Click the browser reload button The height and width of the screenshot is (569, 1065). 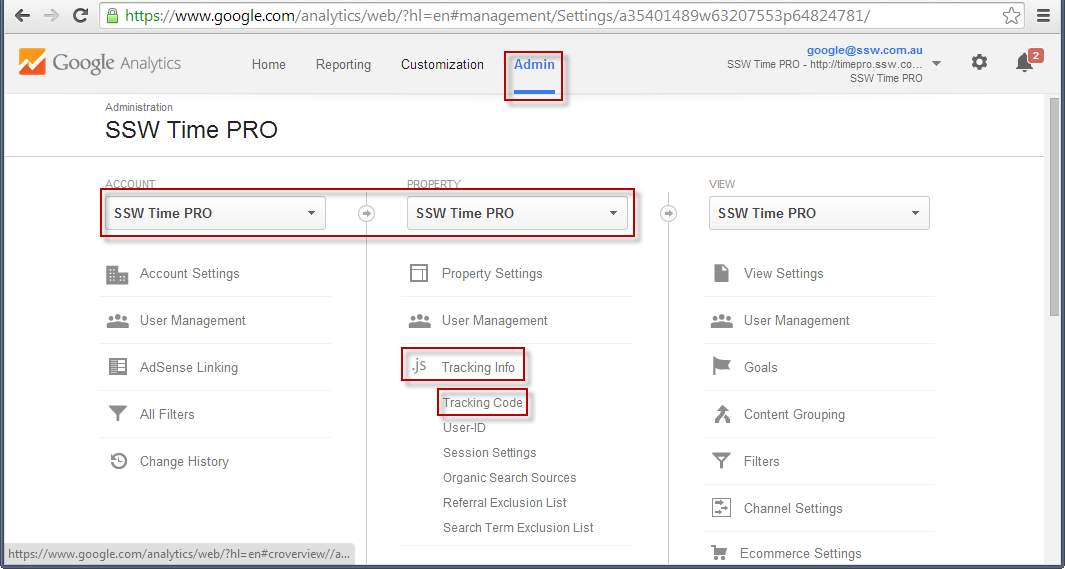[81, 16]
